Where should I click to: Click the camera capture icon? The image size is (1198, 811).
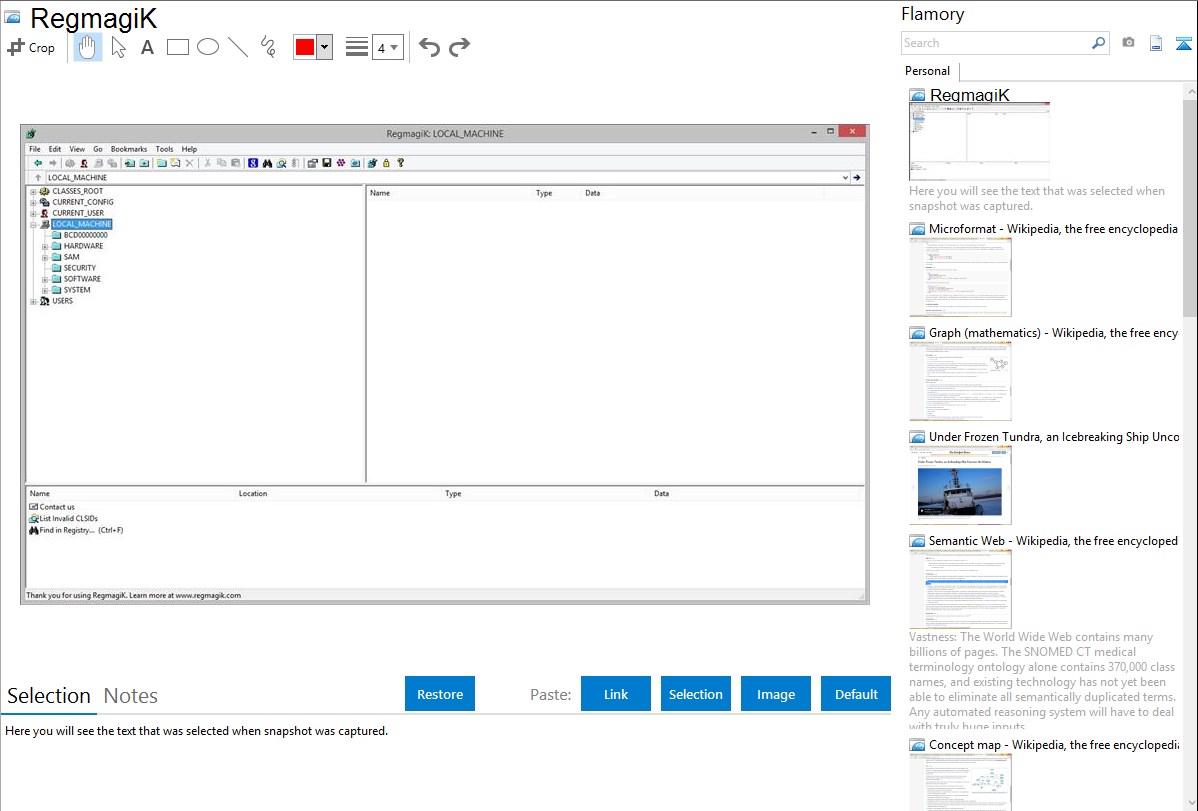1128,43
